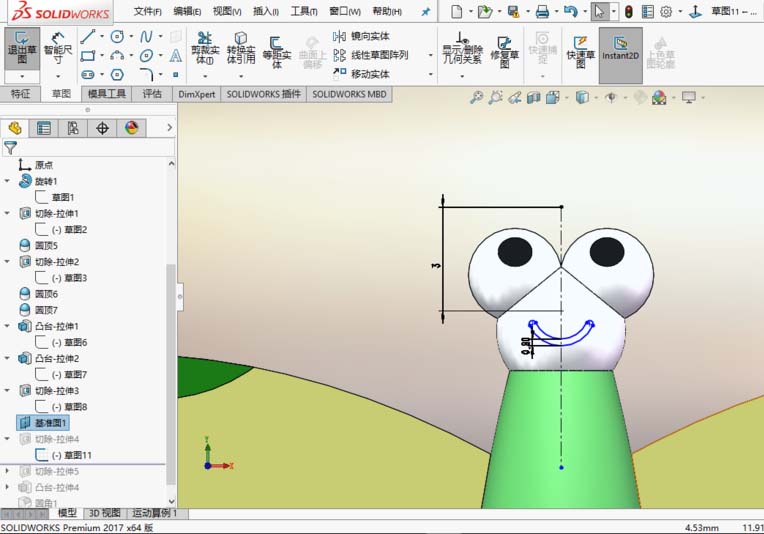This screenshot has width=764, height=534.
Task: Toggle Hide/Show Items in view toolbar
Action: pyautogui.click(x=611, y=97)
